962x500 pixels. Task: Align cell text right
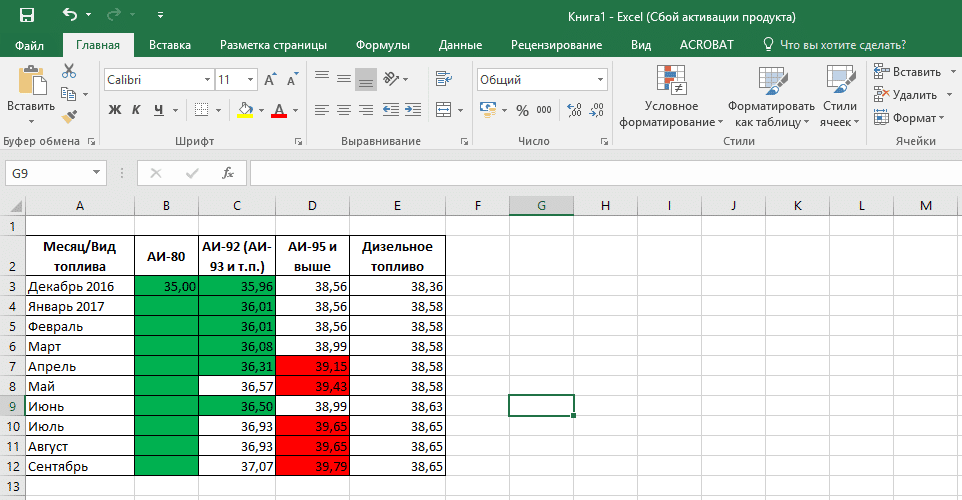click(366, 110)
